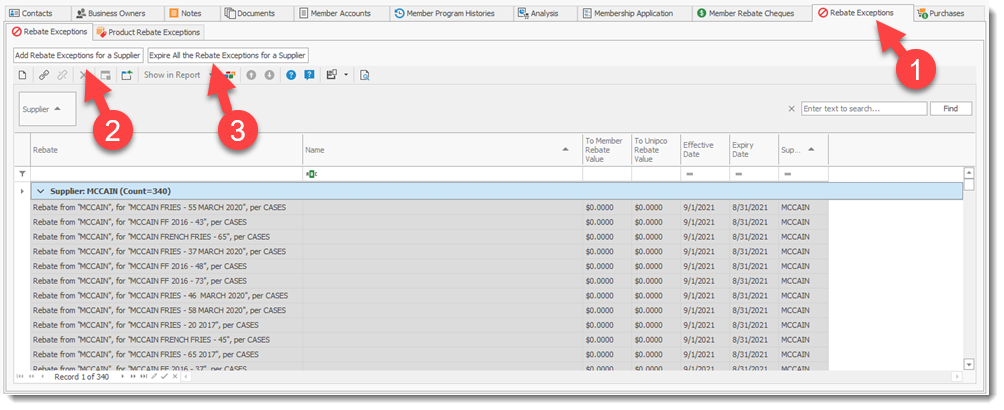Click the blue Help question mark icon
This screenshot has height=410, width=1004.
pos(291,75)
